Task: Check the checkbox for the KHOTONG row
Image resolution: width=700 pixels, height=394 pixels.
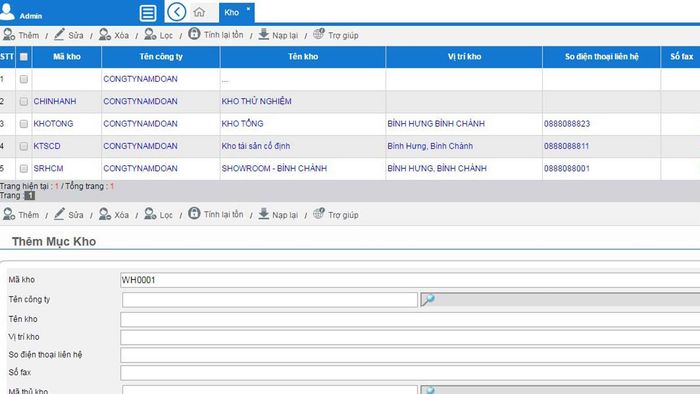Action: click(x=24, y=124)
